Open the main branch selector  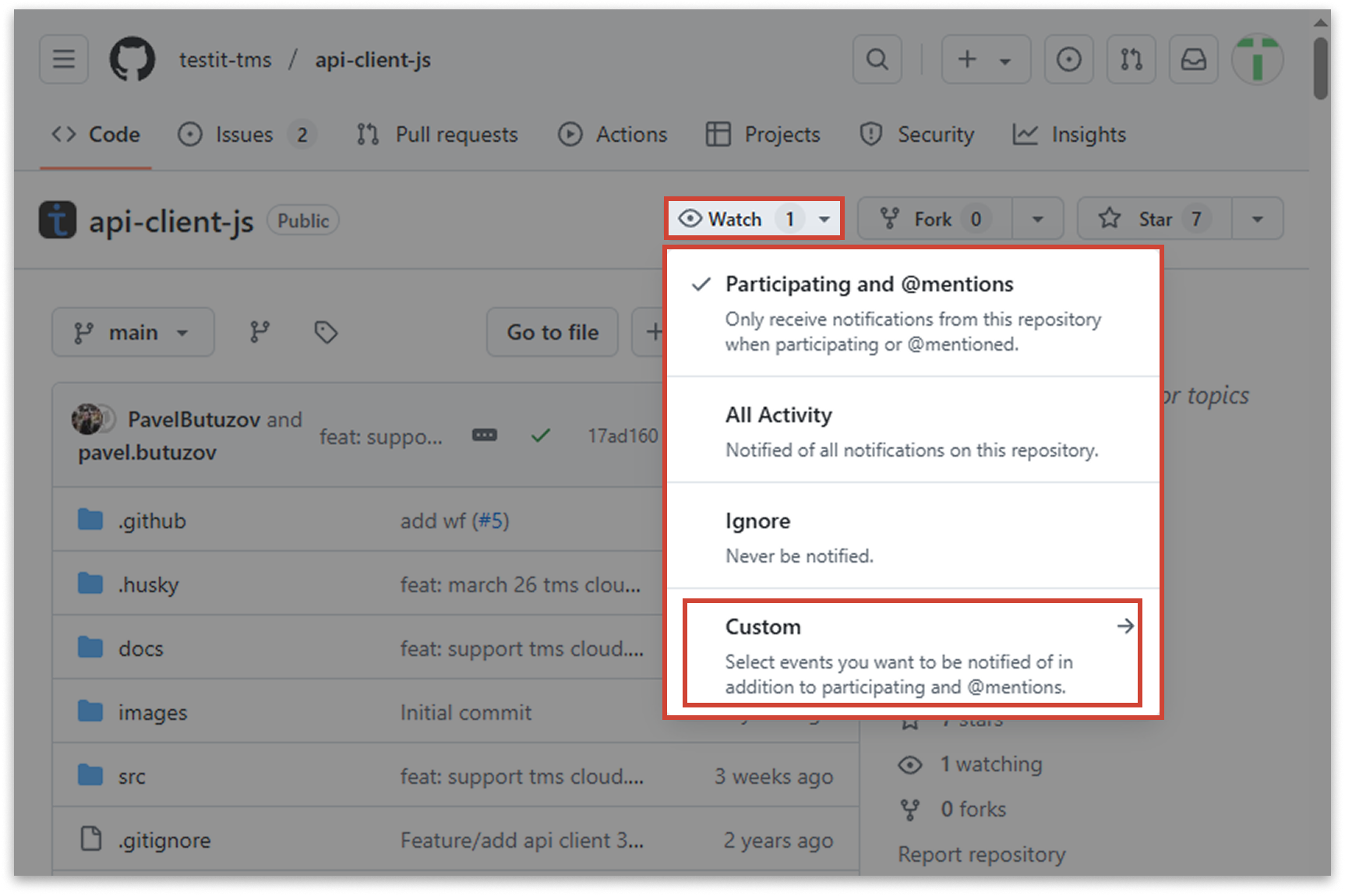pyautogui.click(x=133, y=332)
